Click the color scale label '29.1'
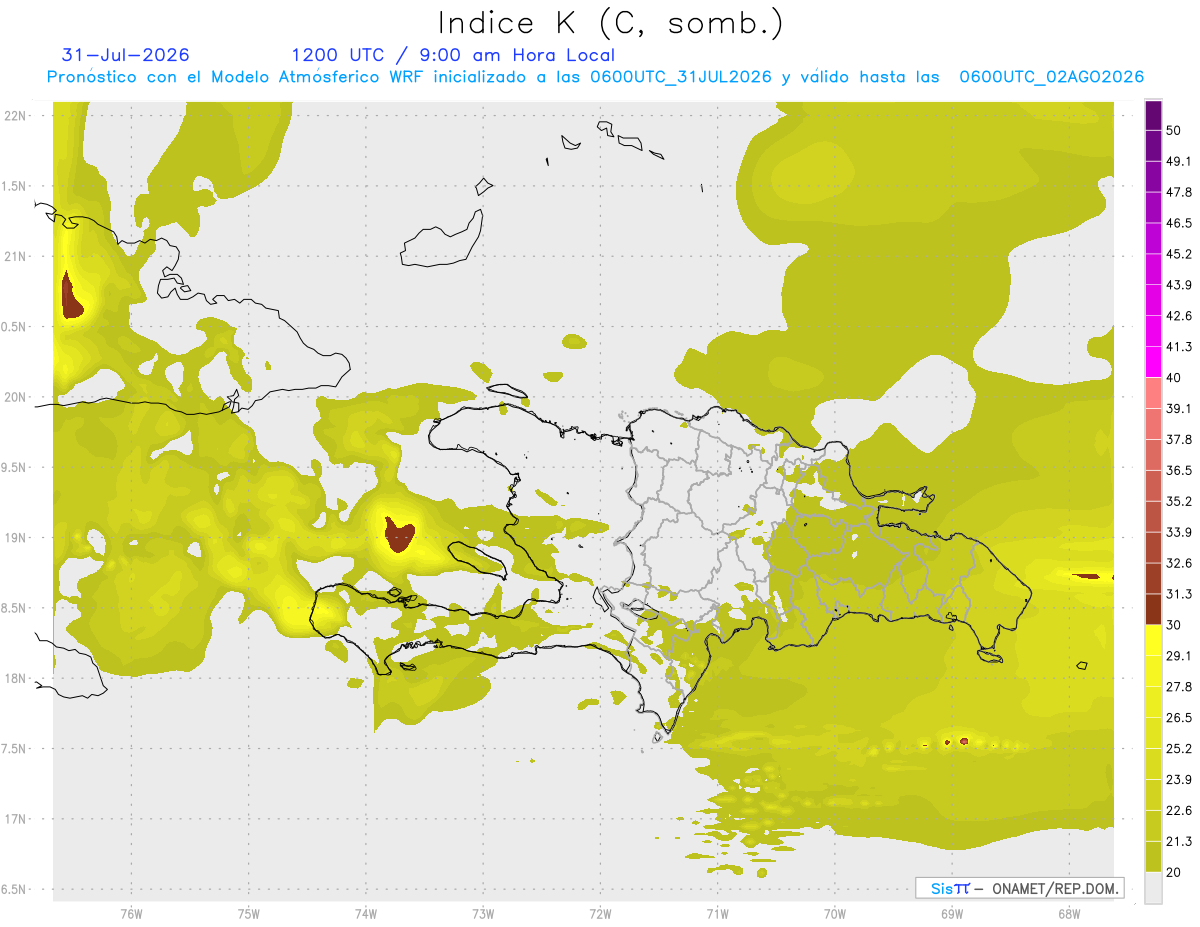1200x927 pixels. pyautogui.click(x=1179, y=656)
